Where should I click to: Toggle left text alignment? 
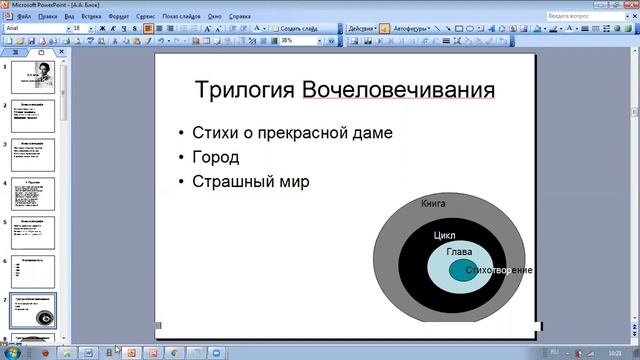(x=148, y=28)
